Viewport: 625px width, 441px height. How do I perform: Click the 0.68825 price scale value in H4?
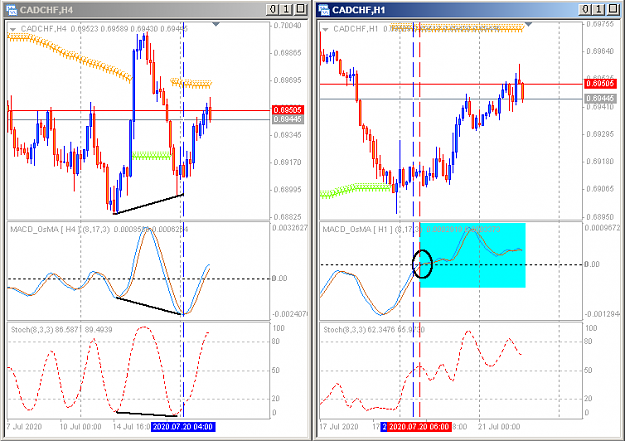pyautogui.click(x=287, y=217)
